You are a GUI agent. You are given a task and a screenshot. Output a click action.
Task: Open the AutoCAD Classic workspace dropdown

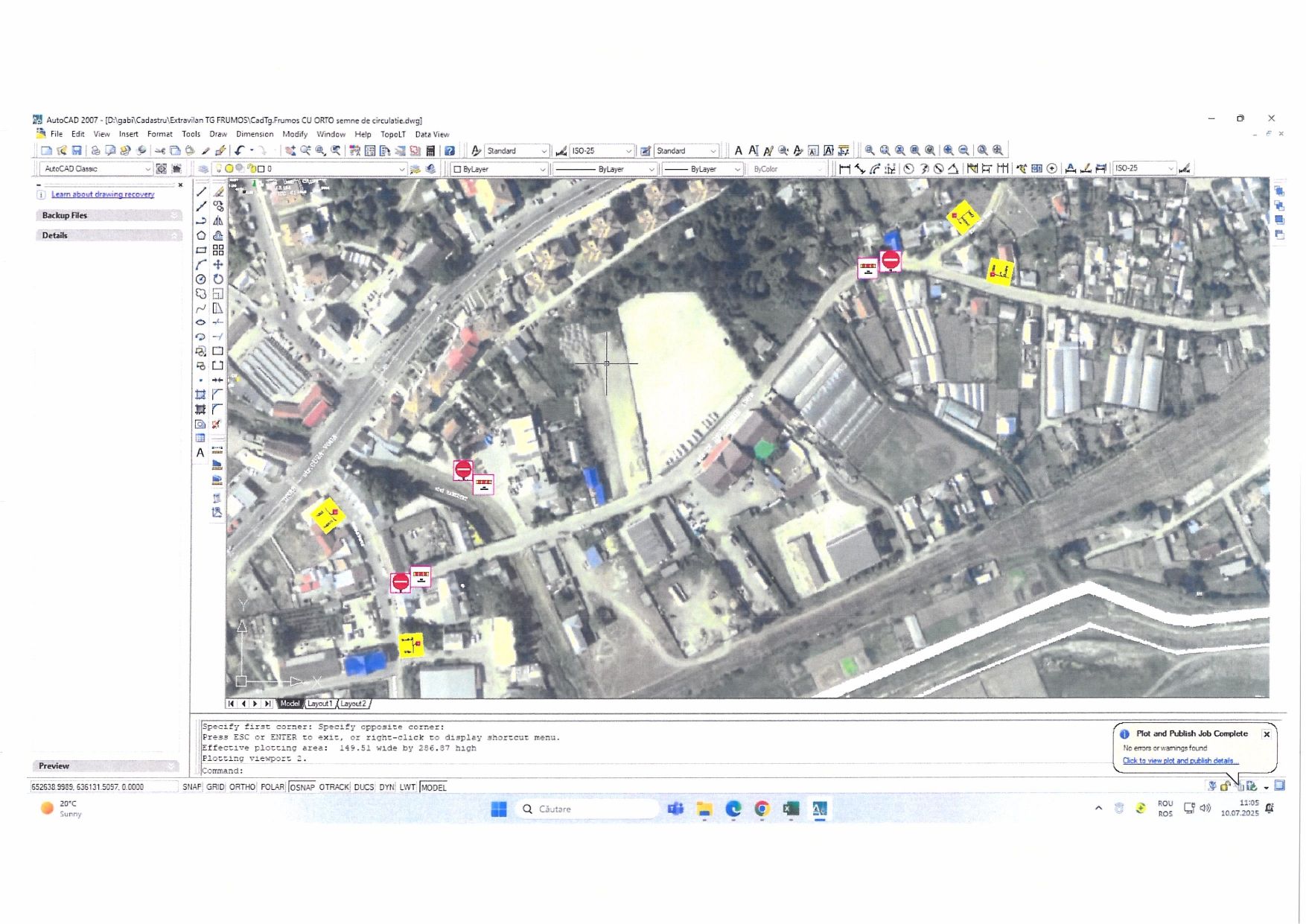95,169
